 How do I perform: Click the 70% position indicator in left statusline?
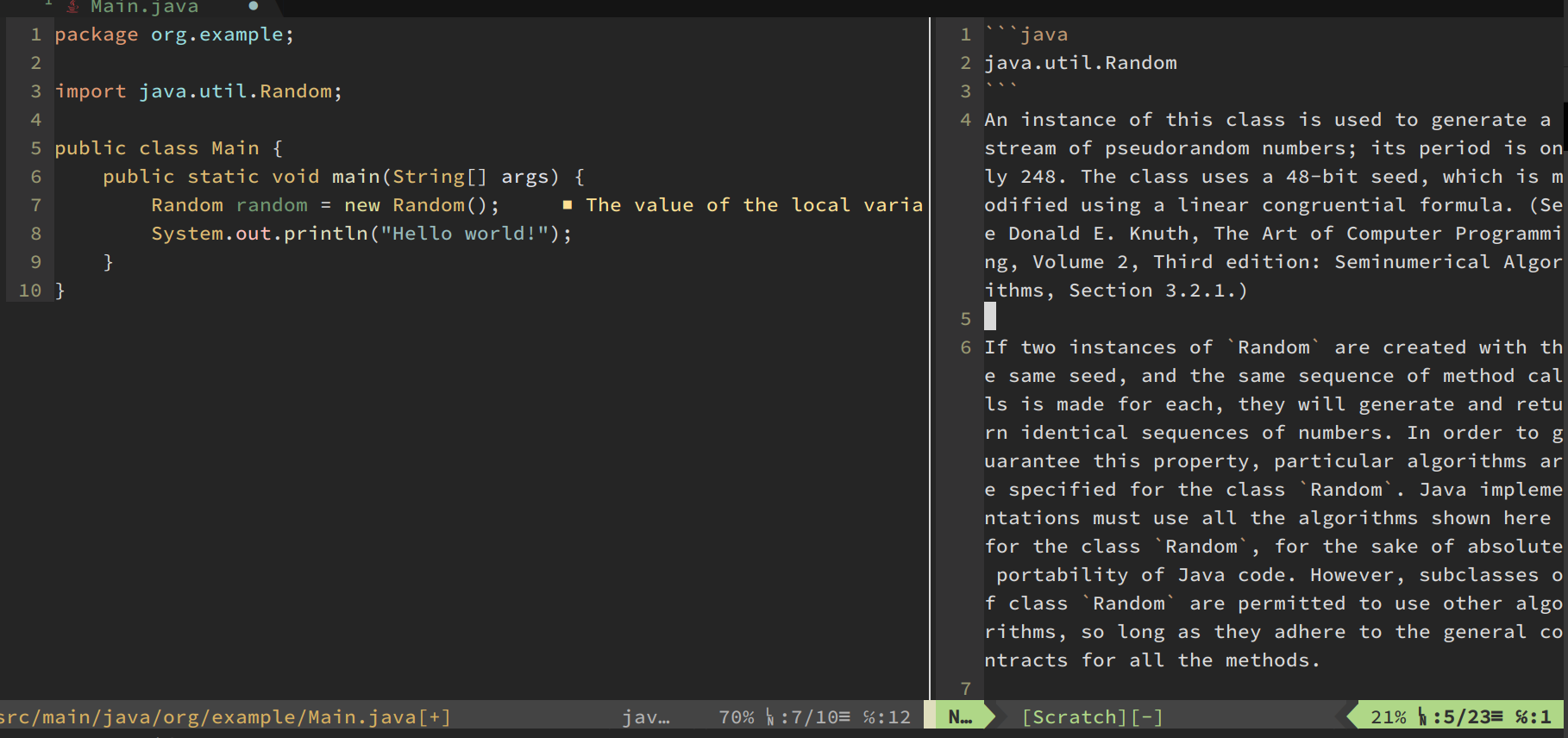(x=737, y=717)
